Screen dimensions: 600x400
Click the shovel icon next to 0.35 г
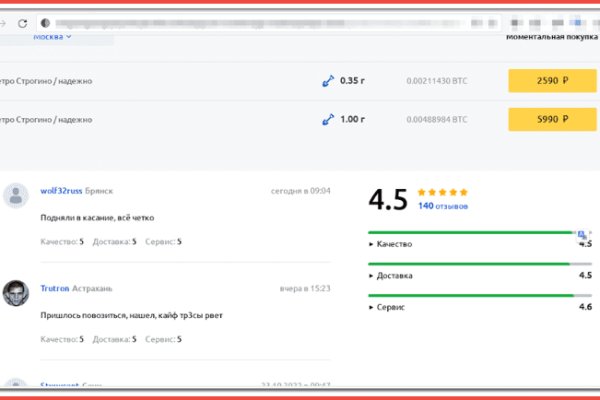tap(327, 81)
